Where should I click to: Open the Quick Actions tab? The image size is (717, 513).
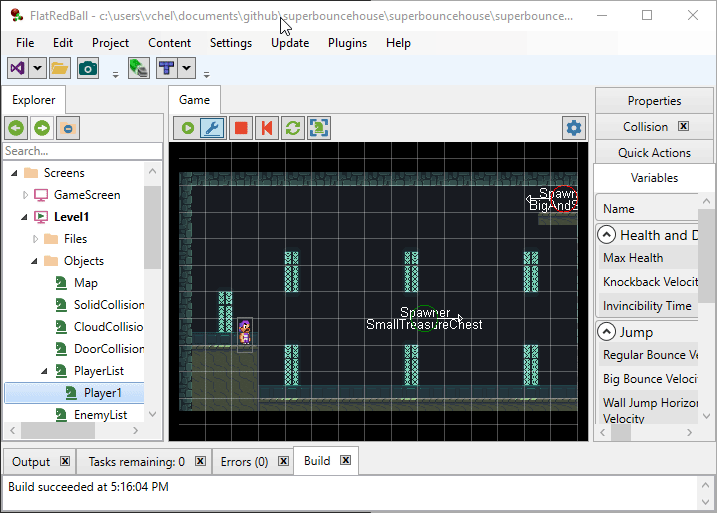[x=654, y=153]
